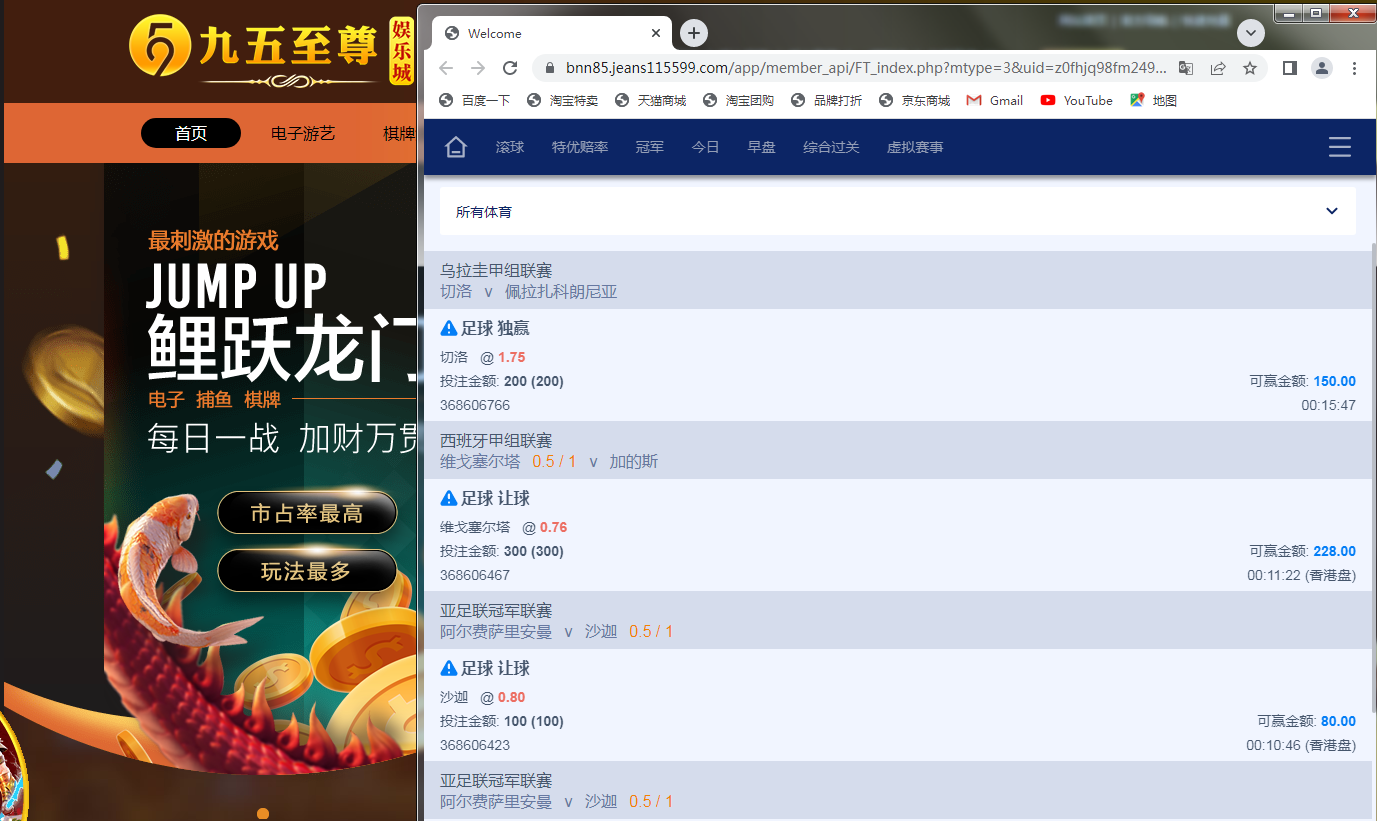The image size is (1377, 821).
Task: Open the 百度一下 bookmark
Action: click(476, 100)
